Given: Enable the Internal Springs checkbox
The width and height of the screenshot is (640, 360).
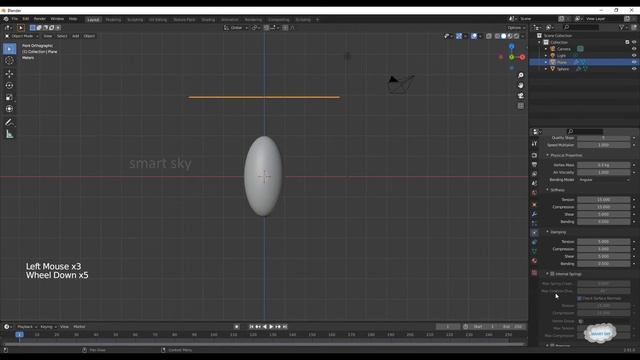Looking at the screenshot, I should pyautogui.click(x=552, y=274).
